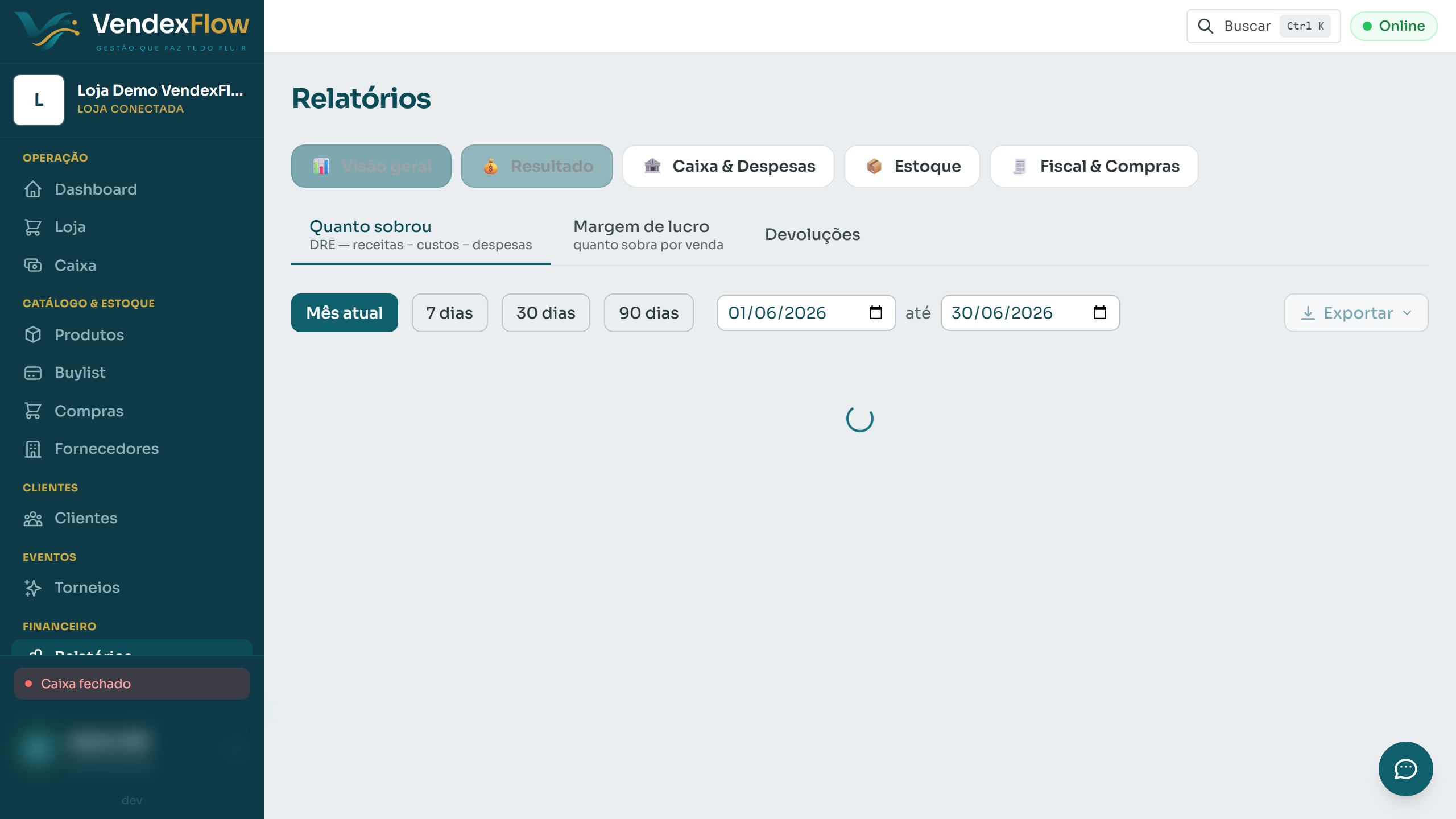Open start date calendar picker icon

(x=876, y=313)
